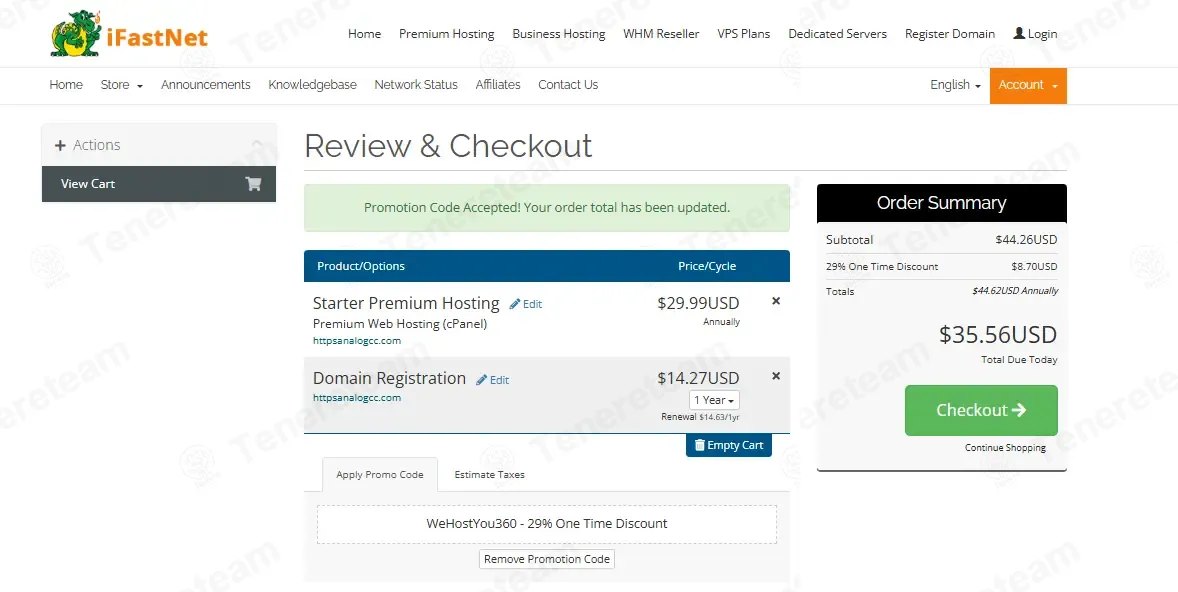This screenshot has width=1178, height=592.
Task: Click httpsanalogcc.com under Starter Premium Hosting
Action: coord(357,340)
